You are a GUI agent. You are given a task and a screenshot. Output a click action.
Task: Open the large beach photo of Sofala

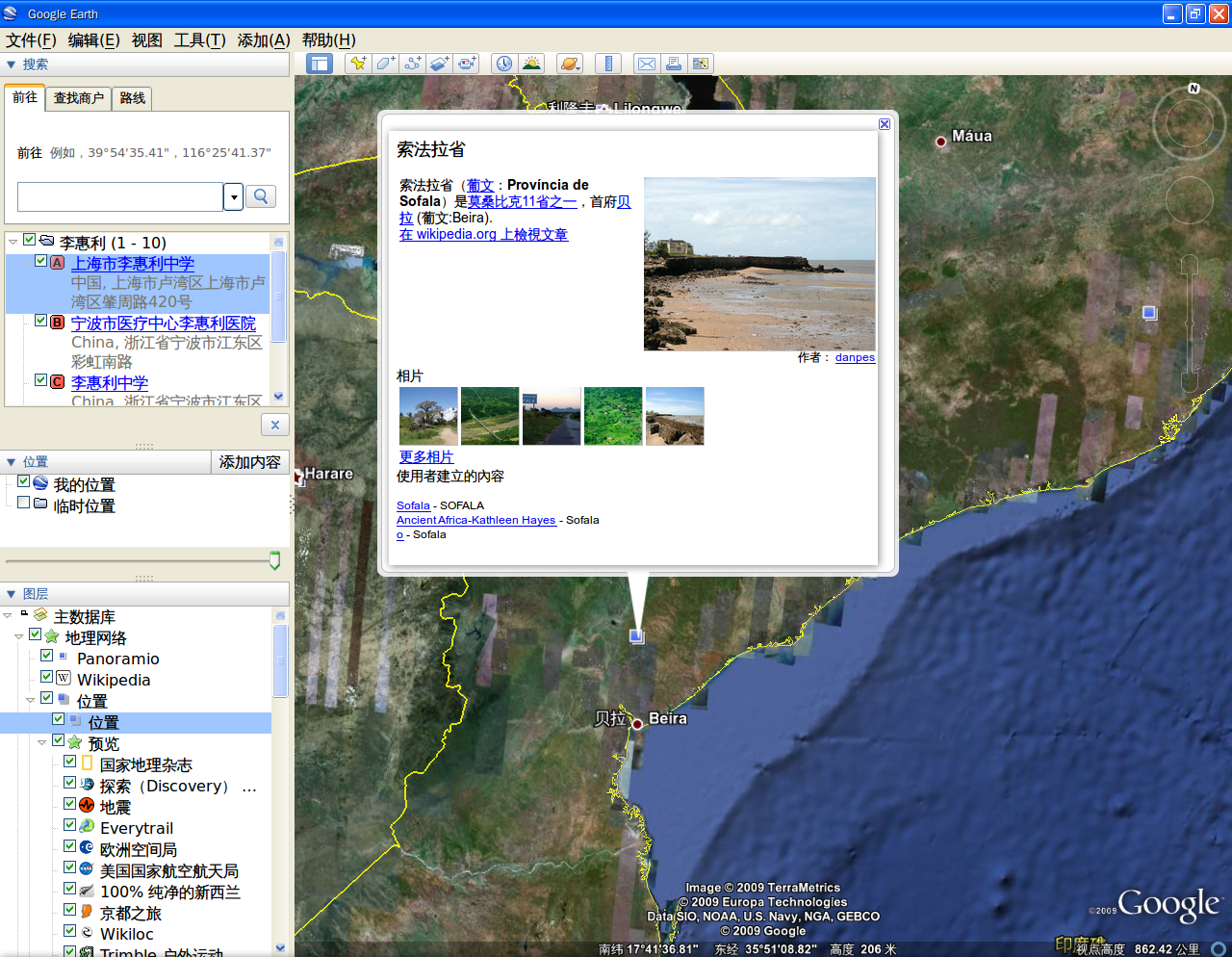point(759,264)
